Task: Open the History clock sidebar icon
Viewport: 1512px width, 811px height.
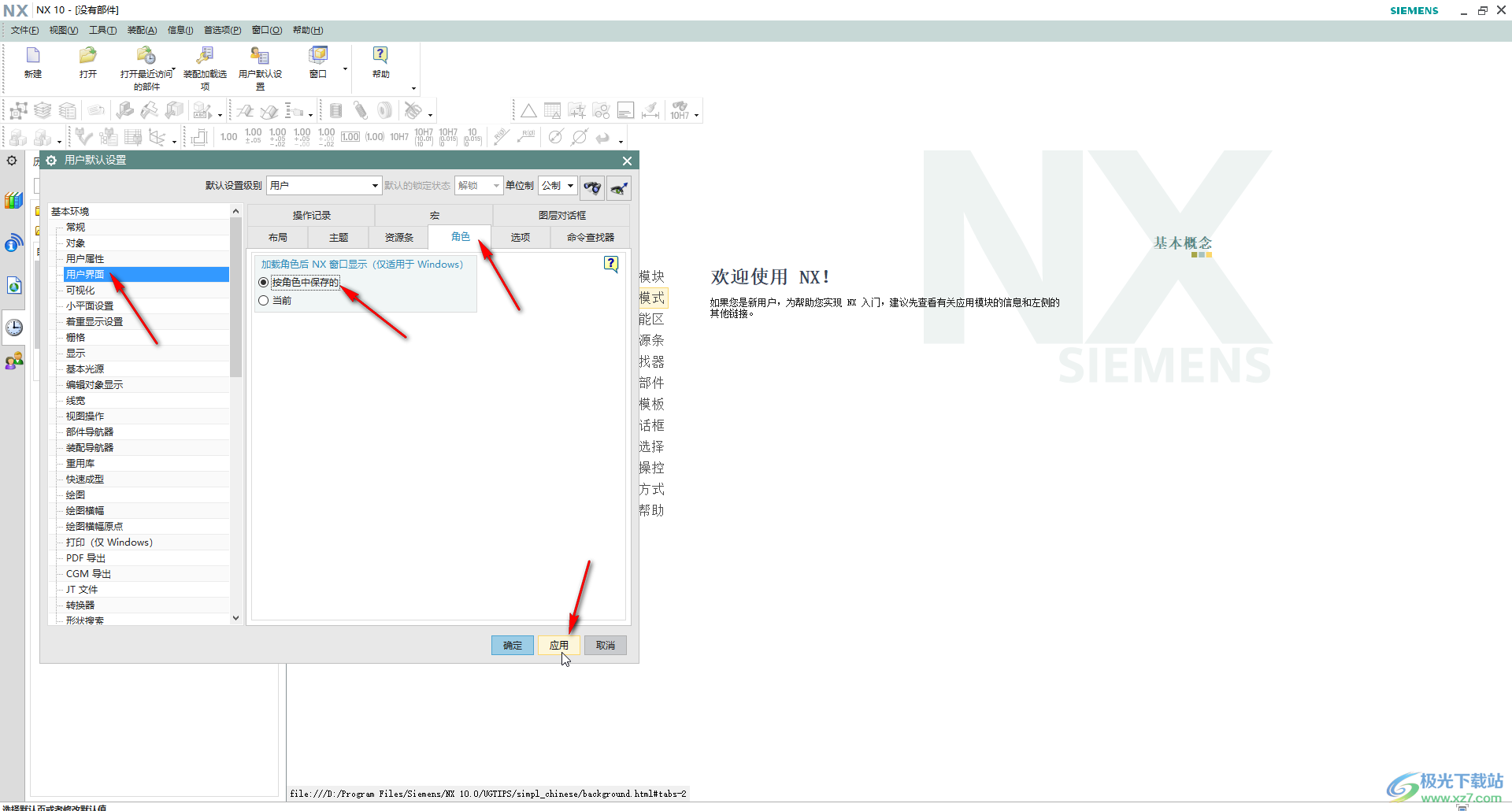Action: pyautogui.click(x=14, y=328)
